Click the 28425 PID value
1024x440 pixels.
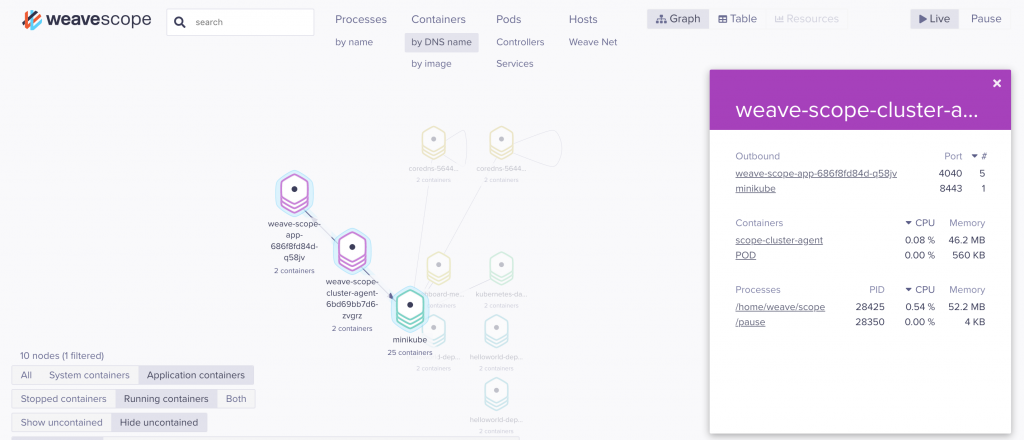tap(871, 307)
